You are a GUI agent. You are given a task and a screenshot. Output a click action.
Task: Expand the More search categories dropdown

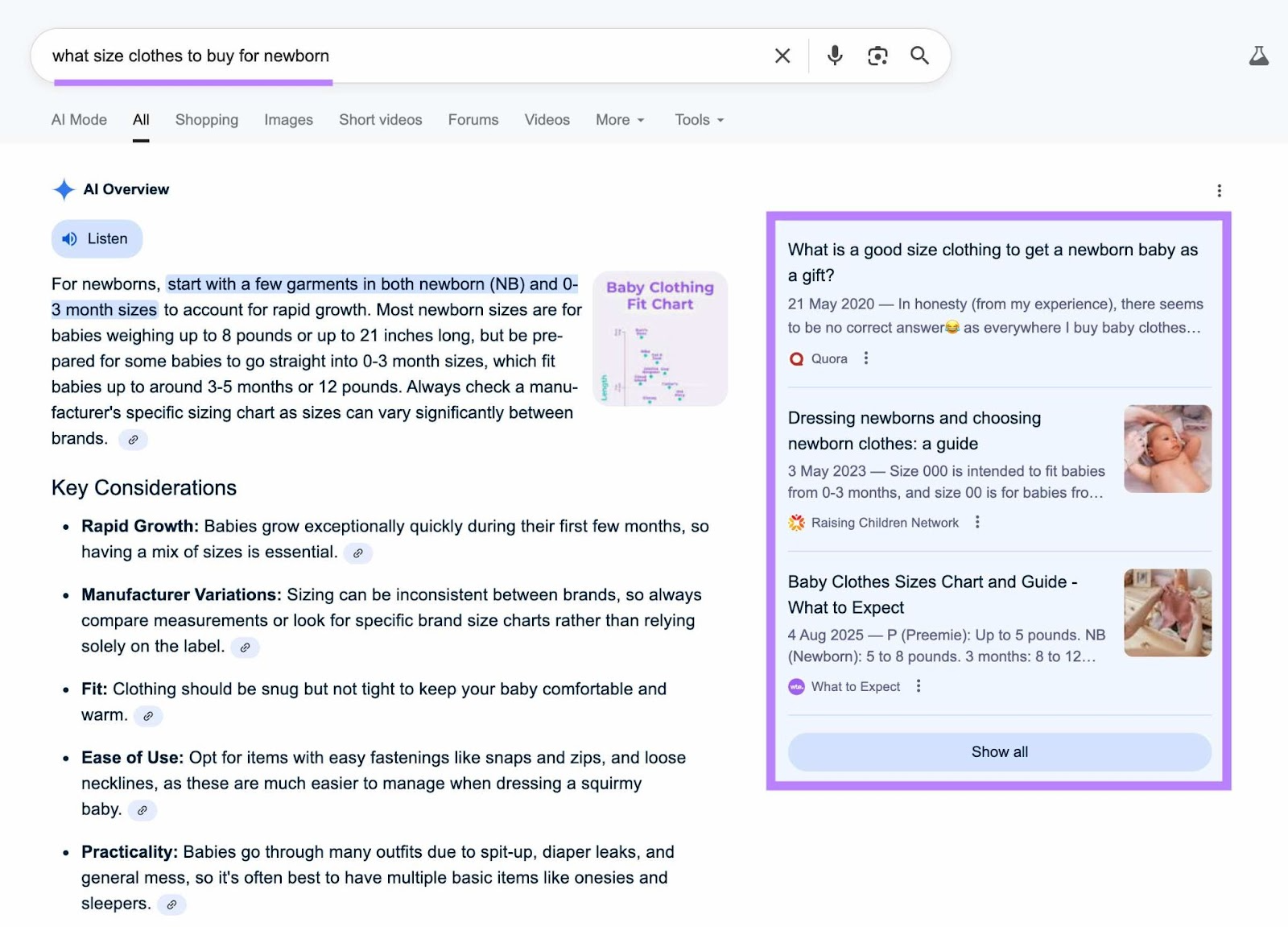tap(619, 119)
